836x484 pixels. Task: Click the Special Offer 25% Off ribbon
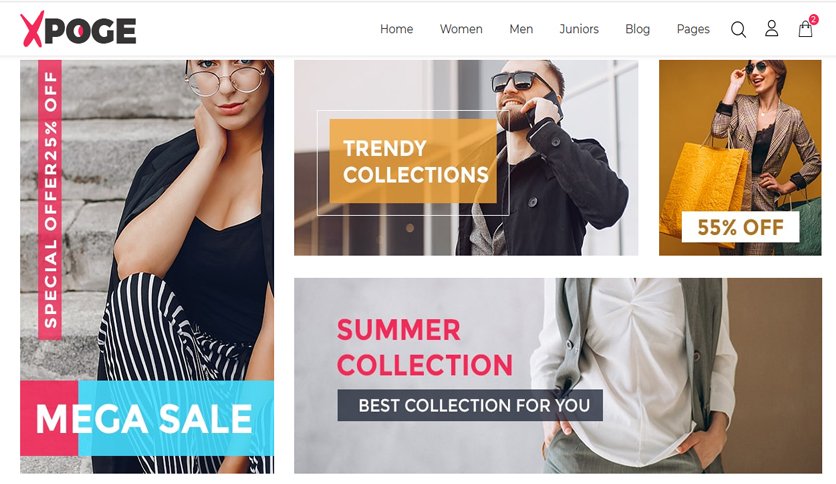click(50, 199)
